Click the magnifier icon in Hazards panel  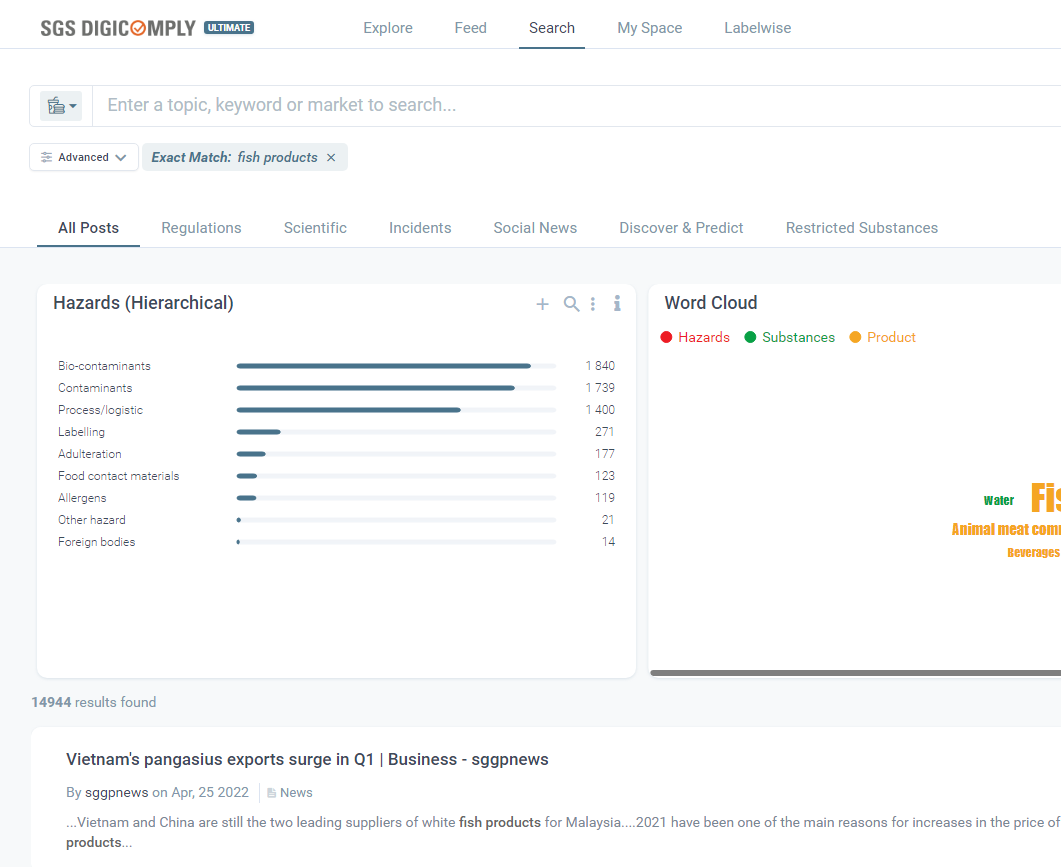(x=571, y=304)
